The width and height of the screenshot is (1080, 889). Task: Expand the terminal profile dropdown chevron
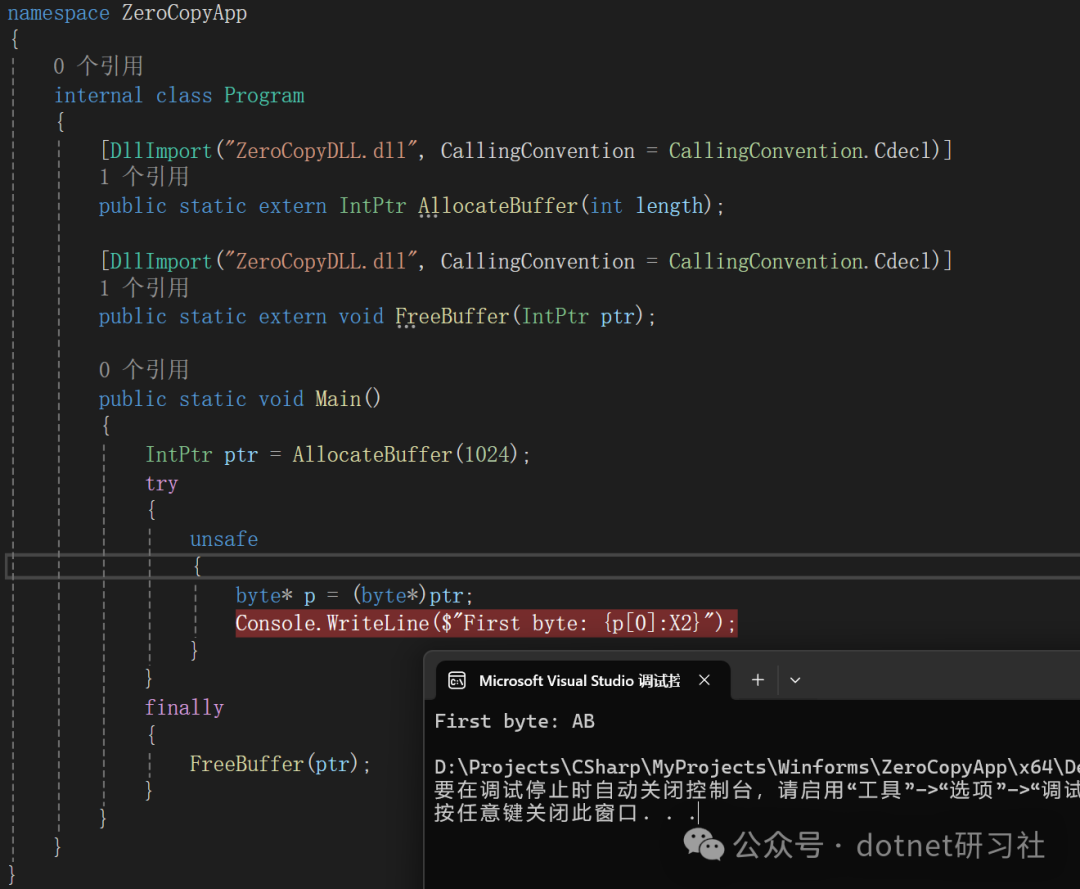(x=795, y=680)
